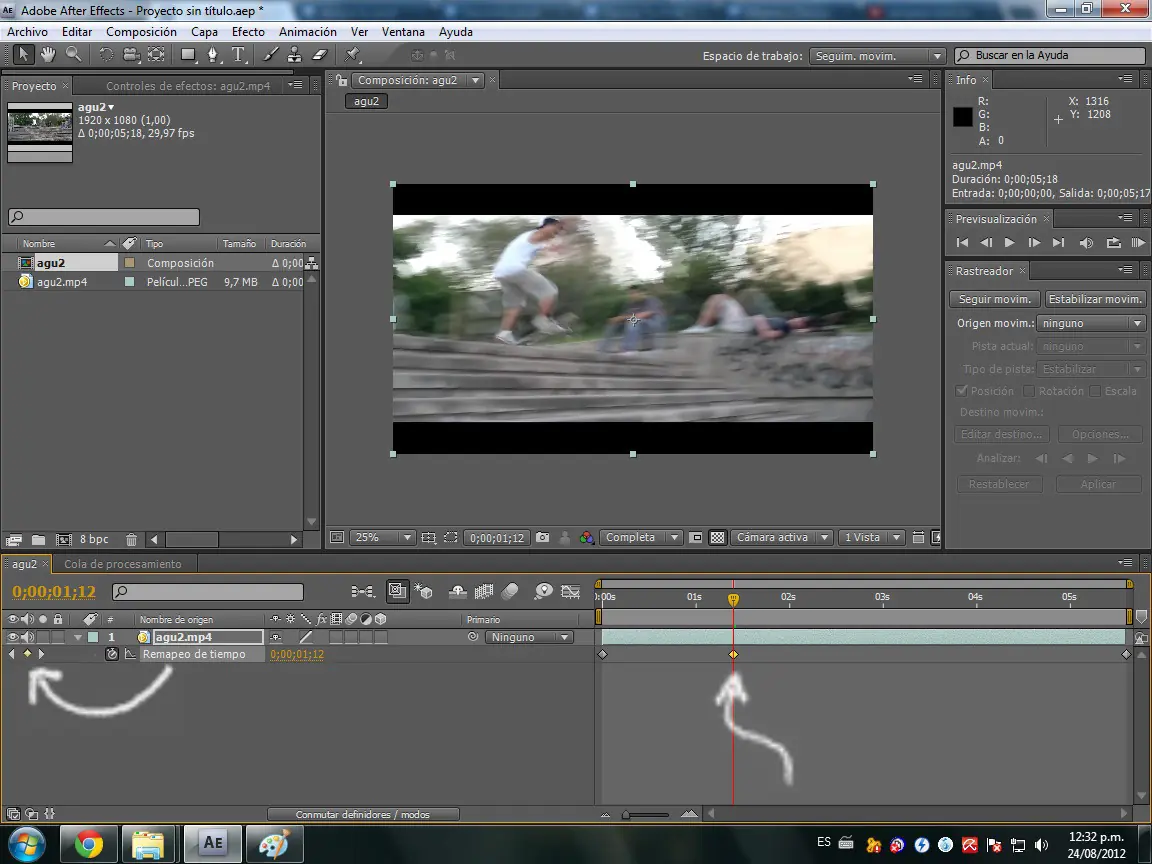Click the Estabilizar movim. button
This screenshot has width=1152, height=864.
pos(1095,299)
